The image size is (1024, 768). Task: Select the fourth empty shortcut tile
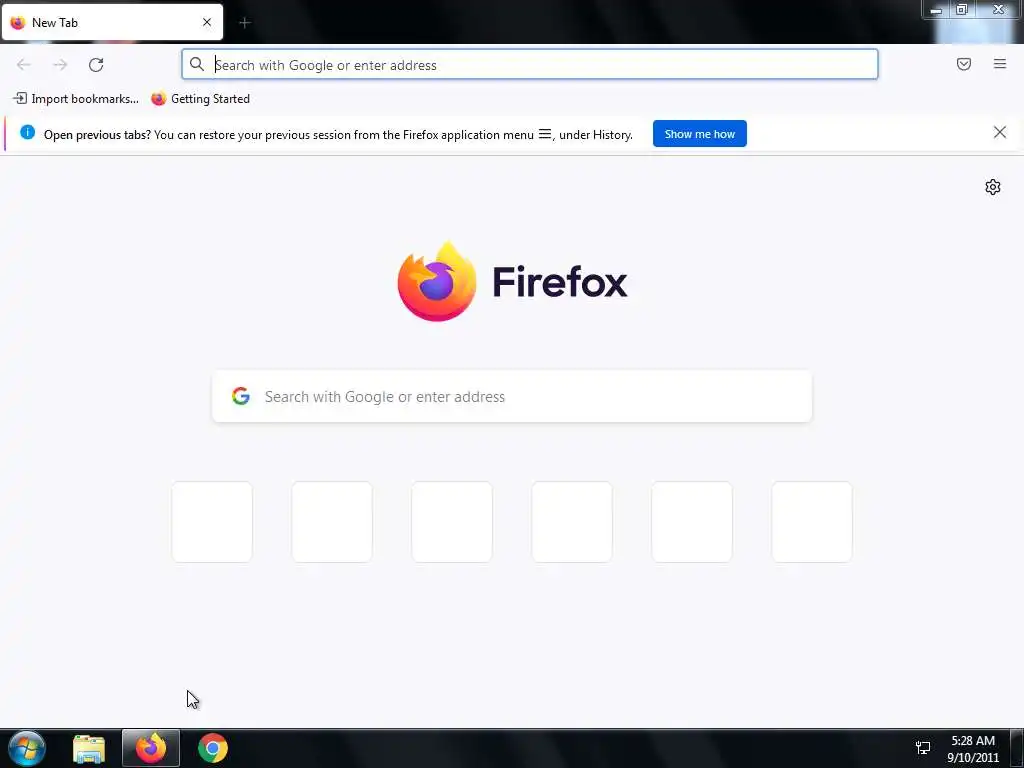tap(572, 522)
